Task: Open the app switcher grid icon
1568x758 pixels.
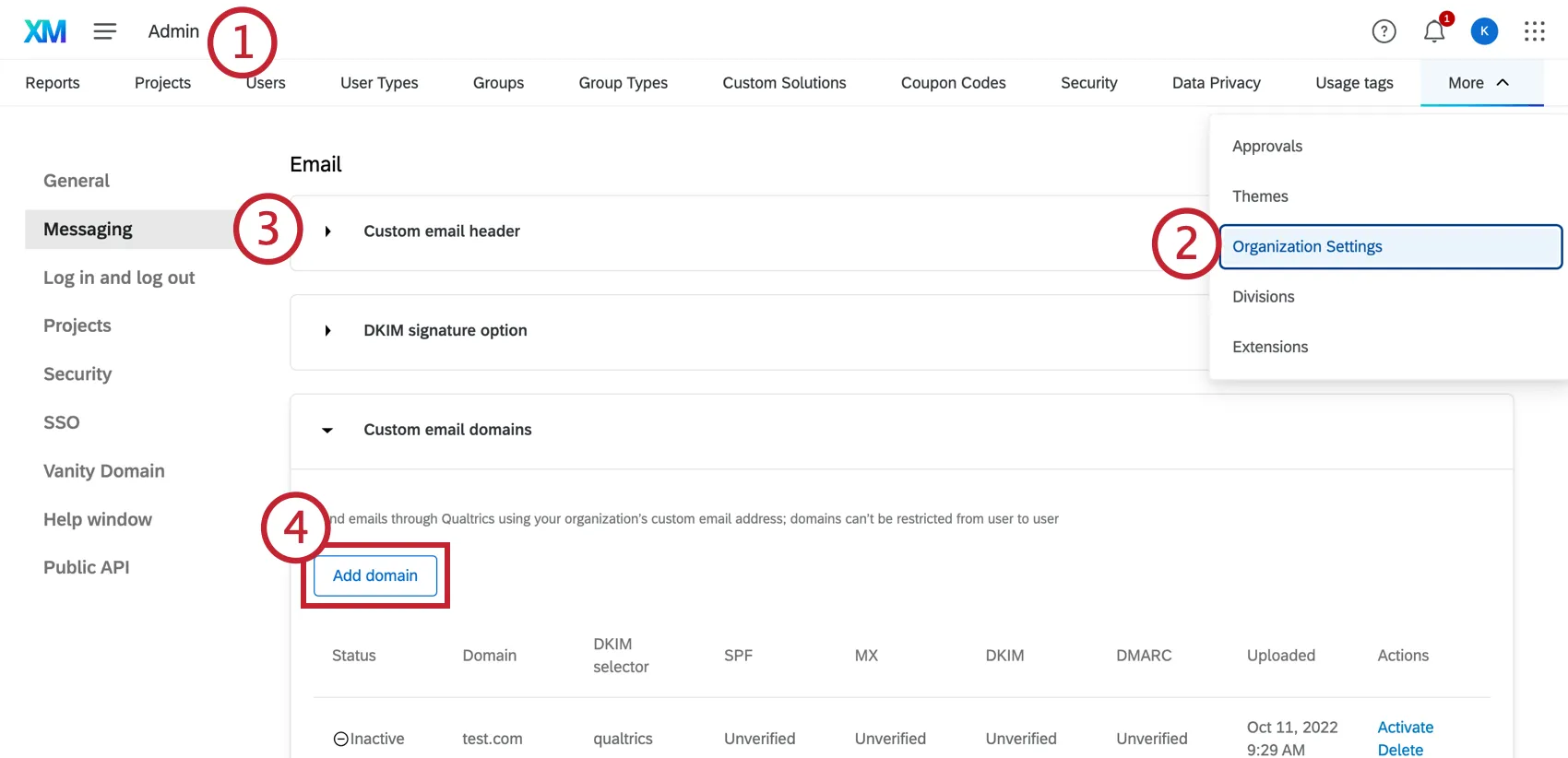Action: click(x=1534, y=31)
